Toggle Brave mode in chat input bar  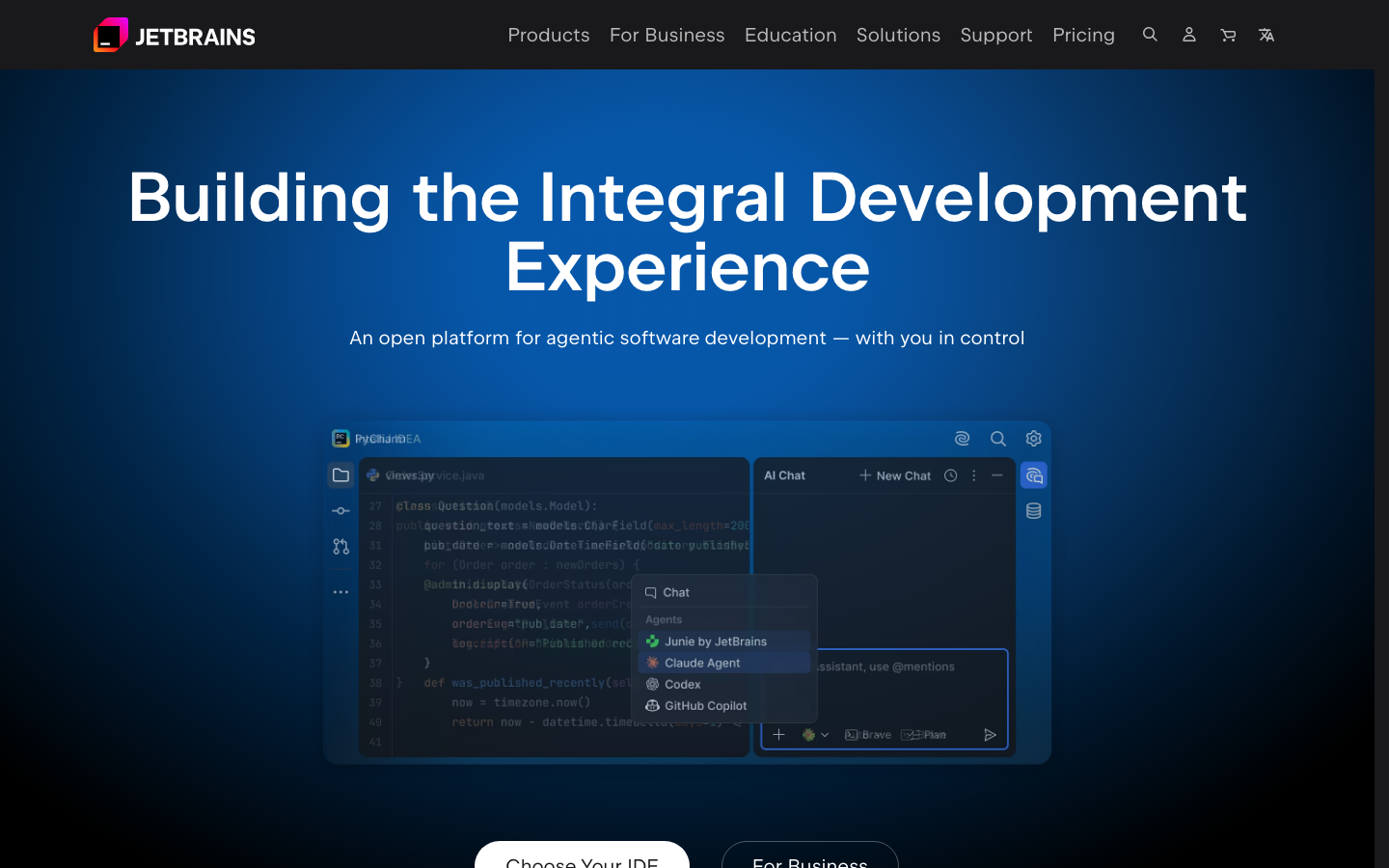868,735
